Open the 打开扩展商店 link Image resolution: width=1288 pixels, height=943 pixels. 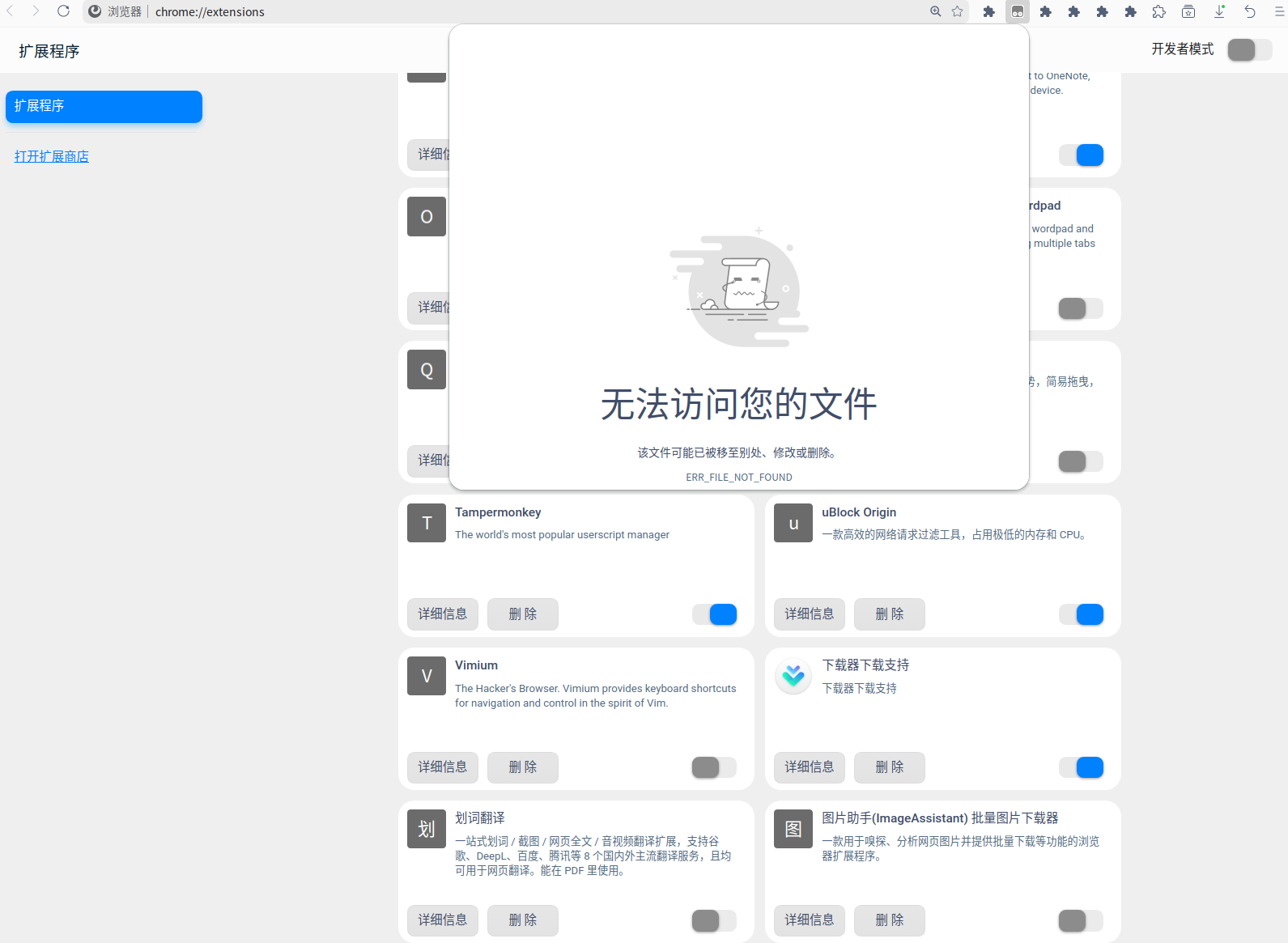[52, 156]
